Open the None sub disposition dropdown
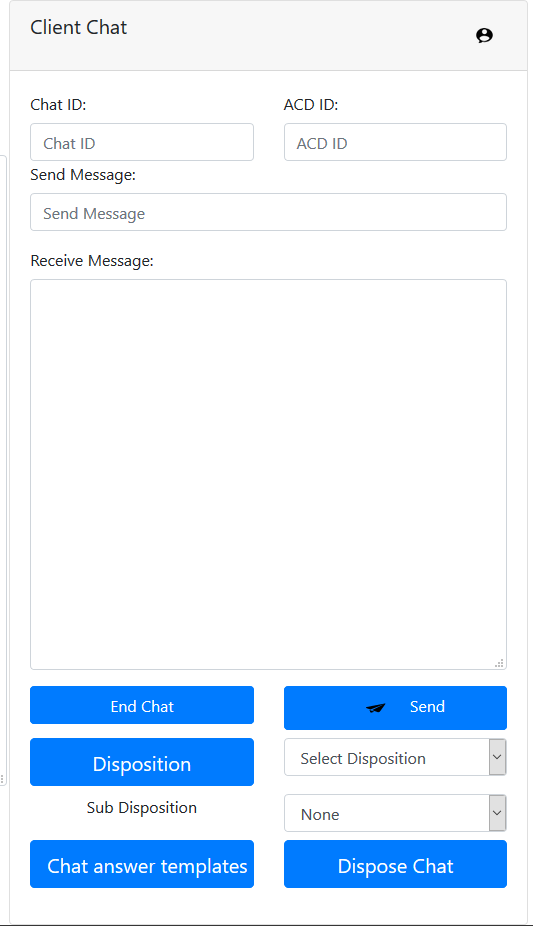533x926 pixels. pos(395,813)
